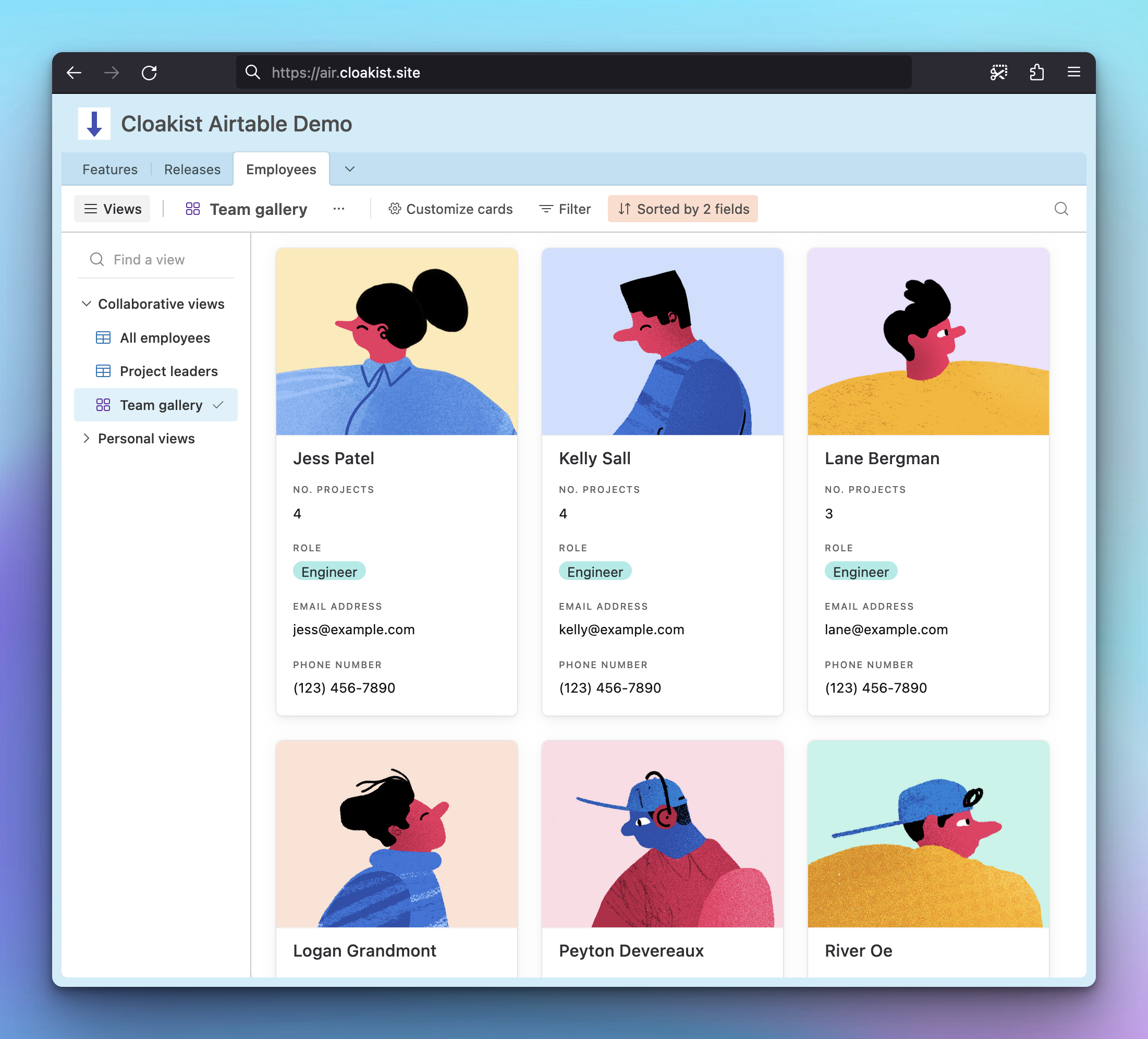
Task: Click the River Oe name
Action: [859, 951]
